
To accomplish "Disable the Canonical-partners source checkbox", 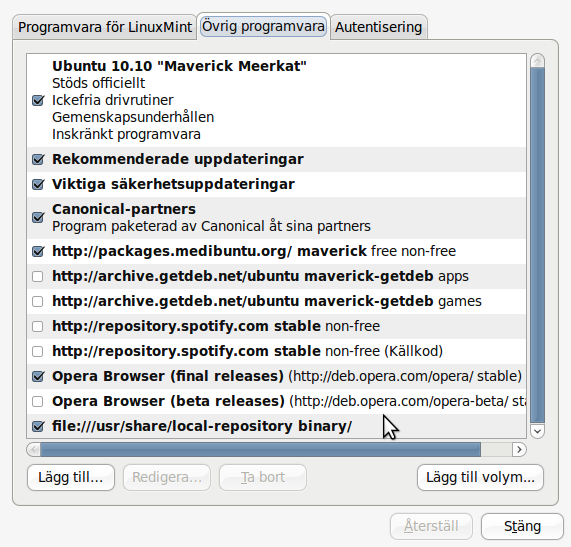I will (38, 217).
